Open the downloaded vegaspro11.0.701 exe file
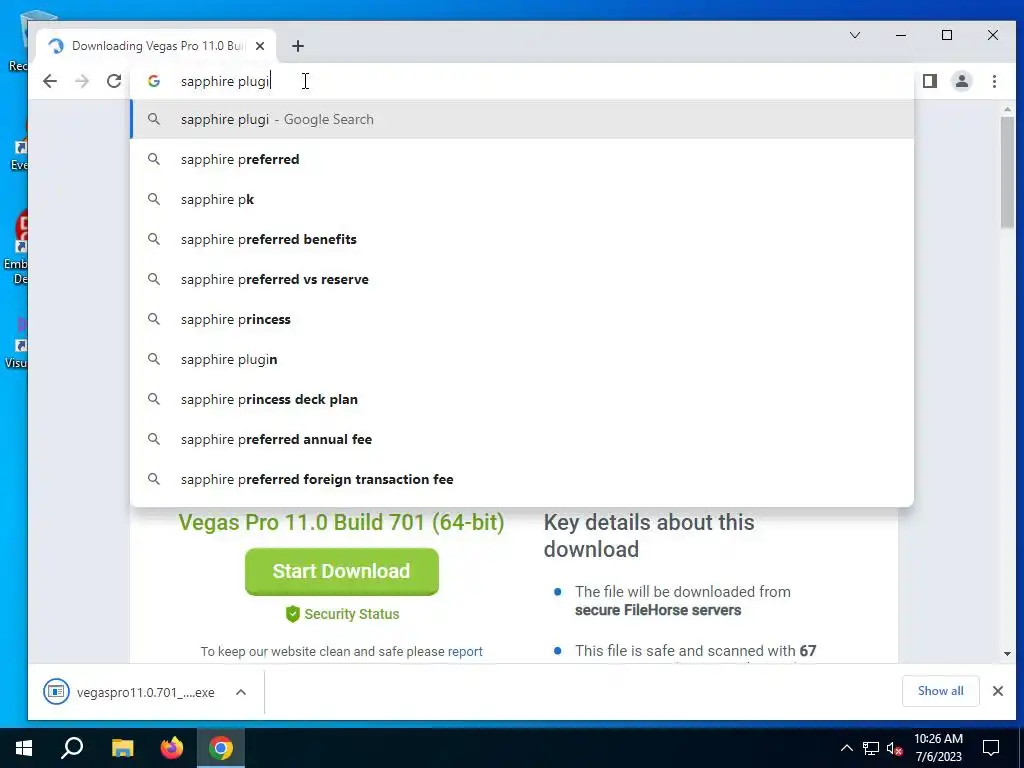This screenshot has height=768, width=1024. click(145, 692)
